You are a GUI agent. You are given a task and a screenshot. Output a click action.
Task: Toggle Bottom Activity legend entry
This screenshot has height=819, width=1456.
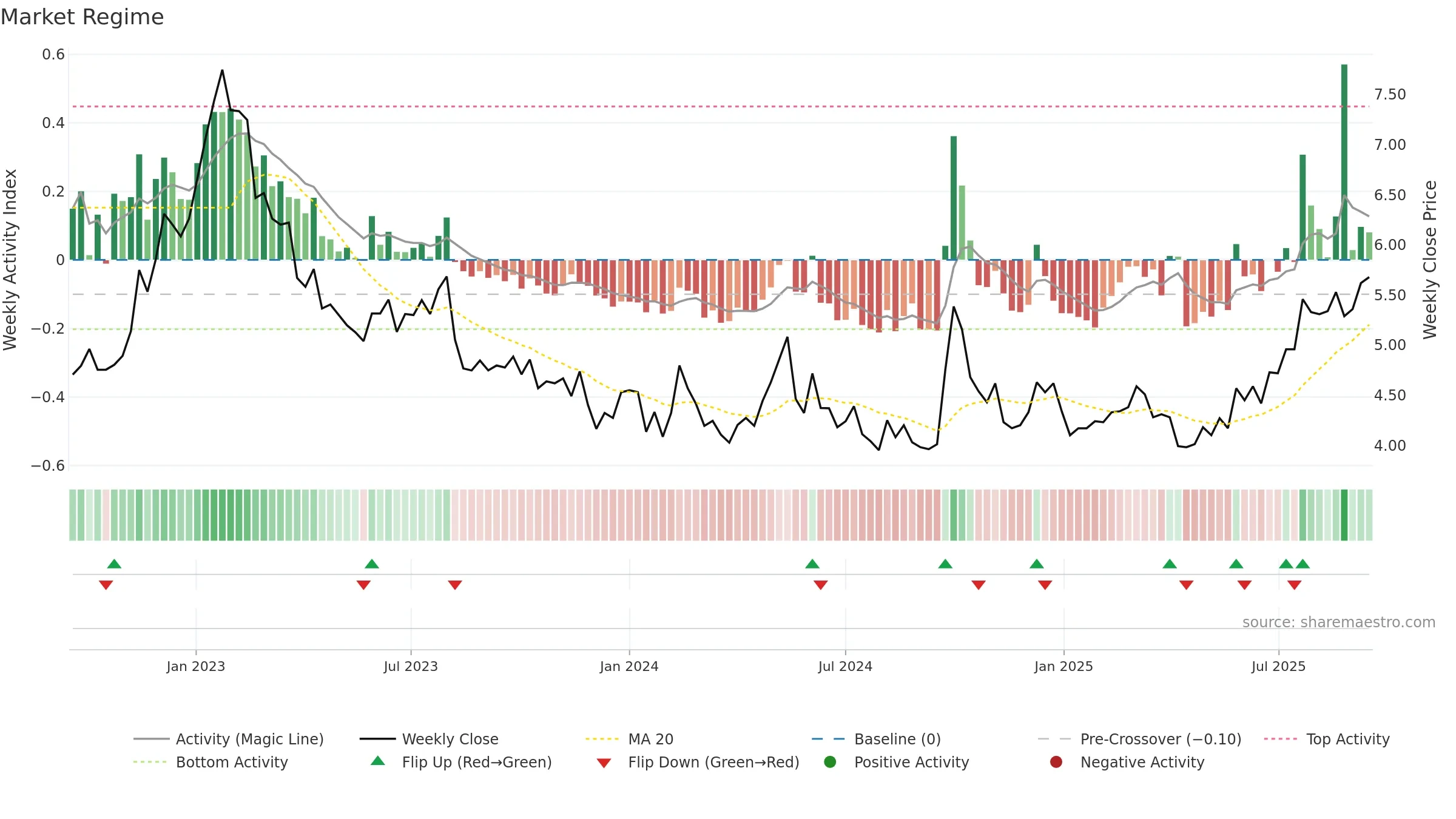(211, 762)
